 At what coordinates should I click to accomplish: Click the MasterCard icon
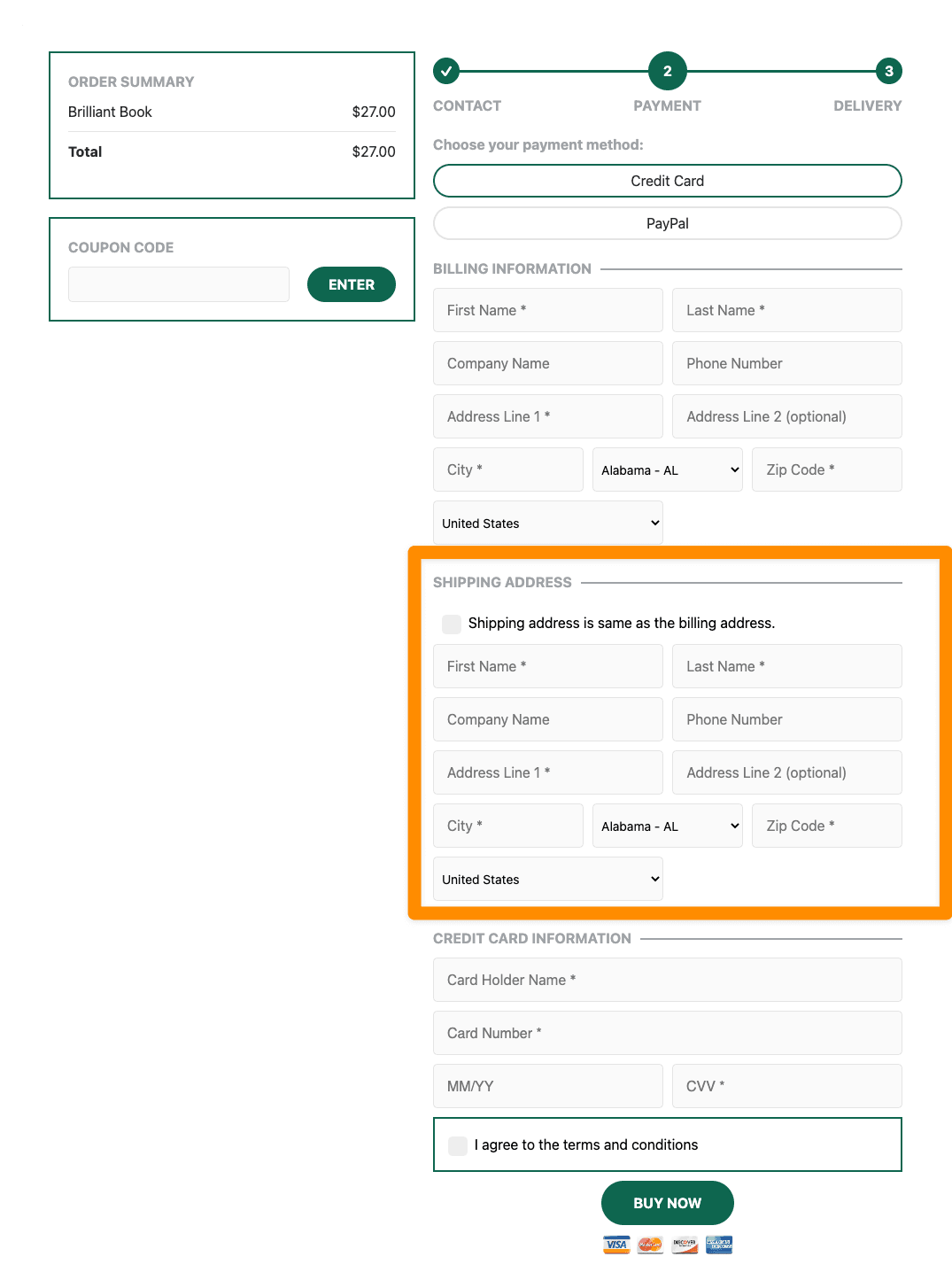point(650,1245)
